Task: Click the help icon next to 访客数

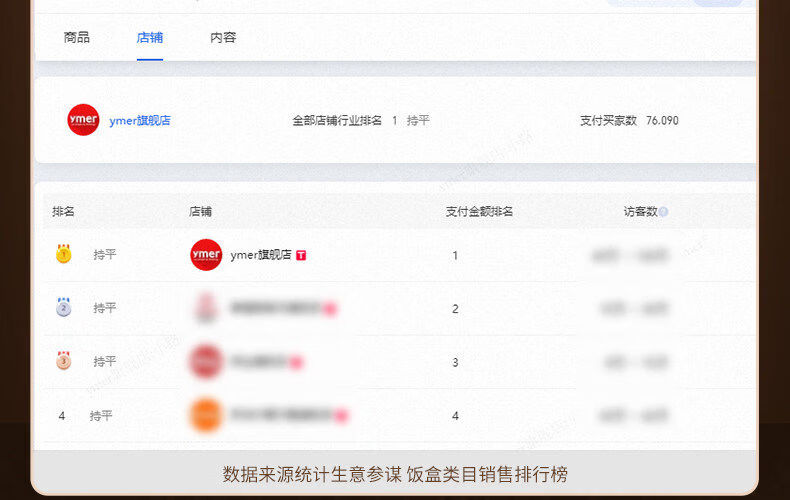Action: (x=663, y=212)
